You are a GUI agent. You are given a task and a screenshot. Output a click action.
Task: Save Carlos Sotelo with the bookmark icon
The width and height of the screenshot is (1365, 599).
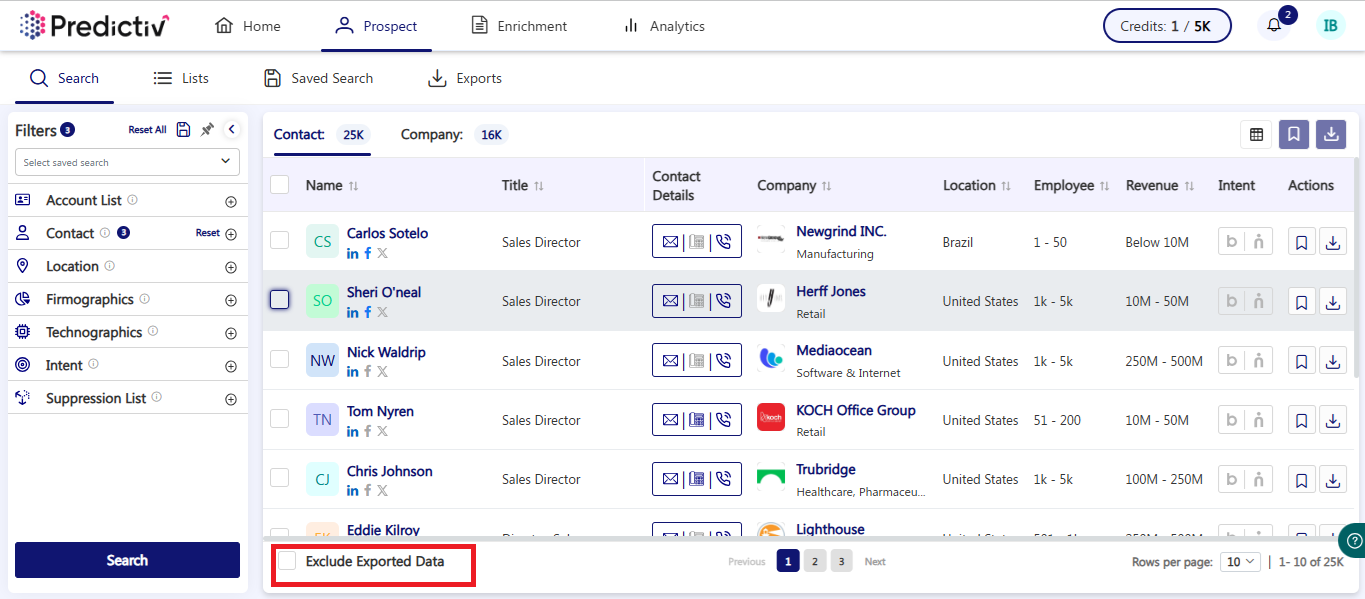[1302, 242]
